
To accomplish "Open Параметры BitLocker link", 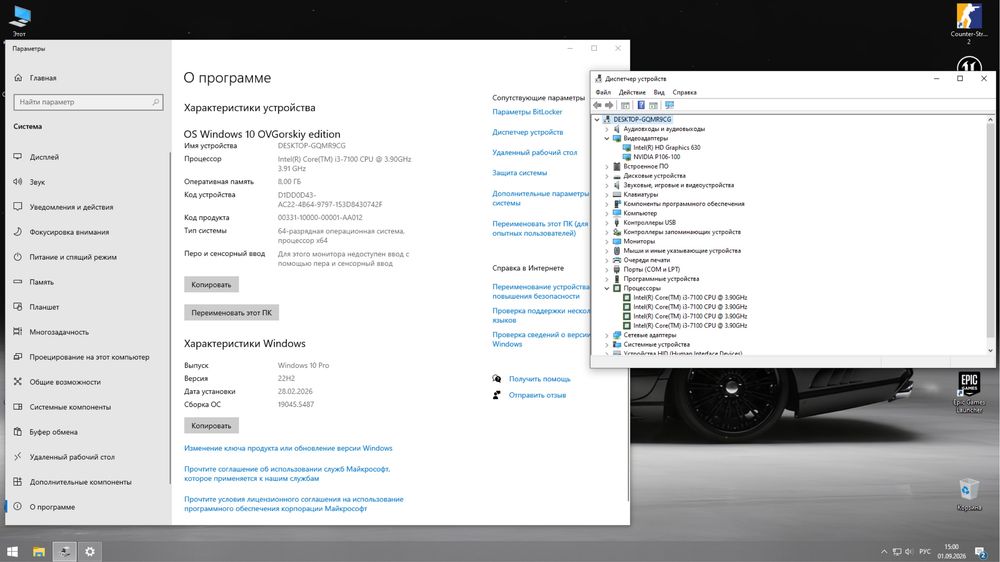I will pyautogui.click(x=527, y=112).
